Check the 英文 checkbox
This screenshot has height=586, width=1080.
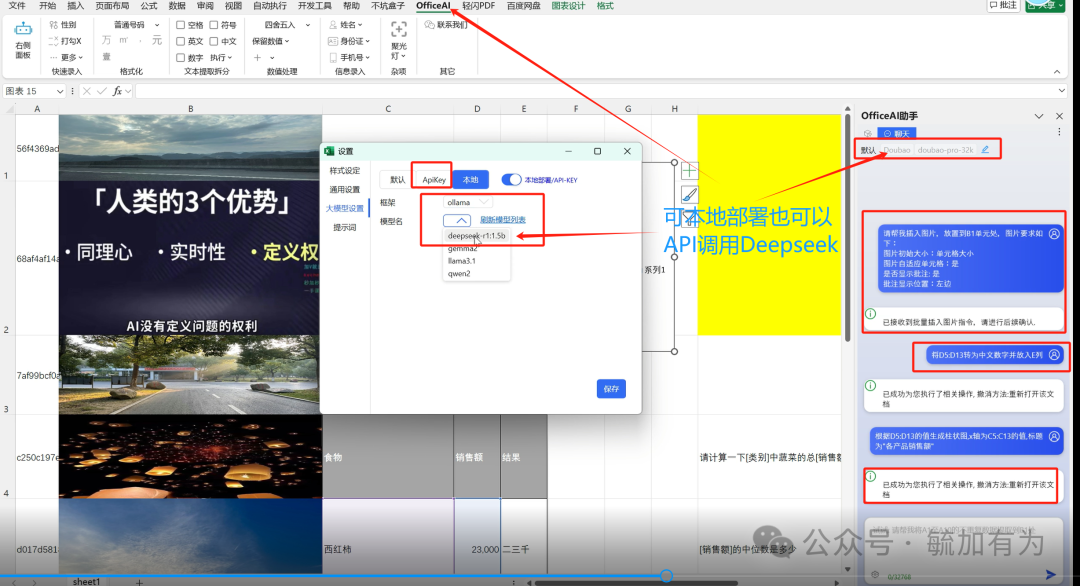(180, 41)
